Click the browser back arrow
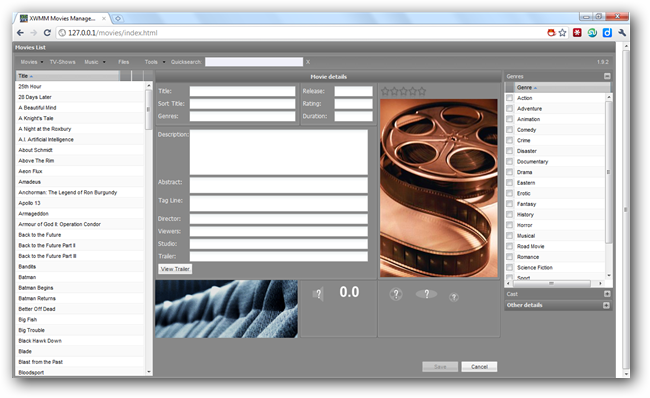The image size is (650, 398). pyautogui.click(x=20, y=33)
